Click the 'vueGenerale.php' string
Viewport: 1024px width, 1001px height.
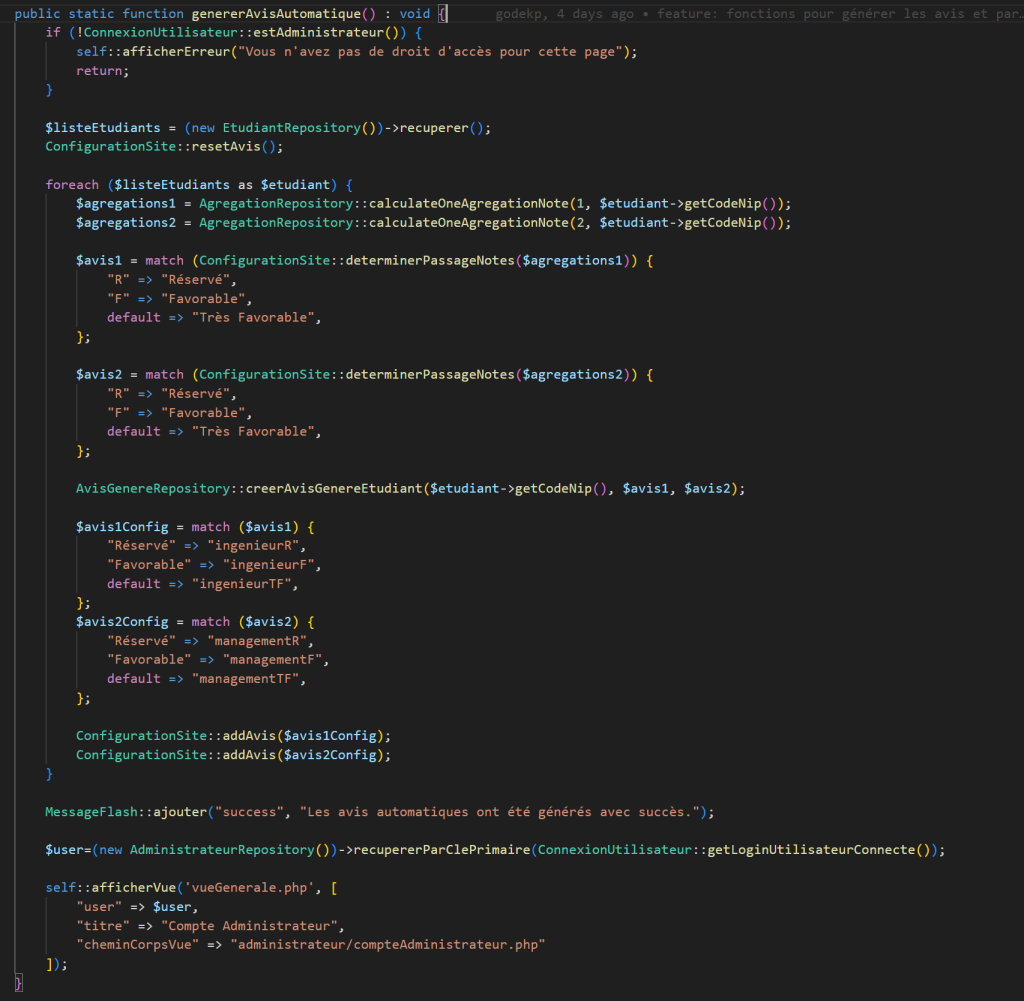pos(249,888)
